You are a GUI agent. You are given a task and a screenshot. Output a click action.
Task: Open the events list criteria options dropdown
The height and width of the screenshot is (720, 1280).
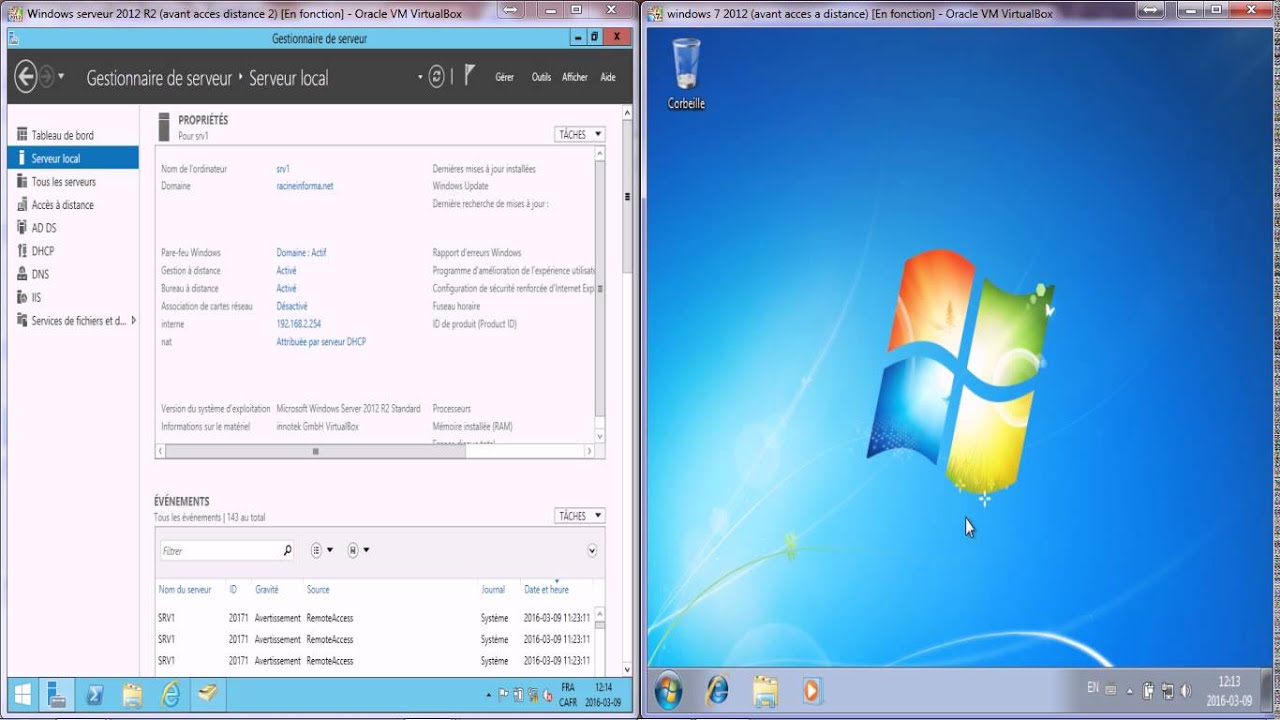(x=322, y=550)
